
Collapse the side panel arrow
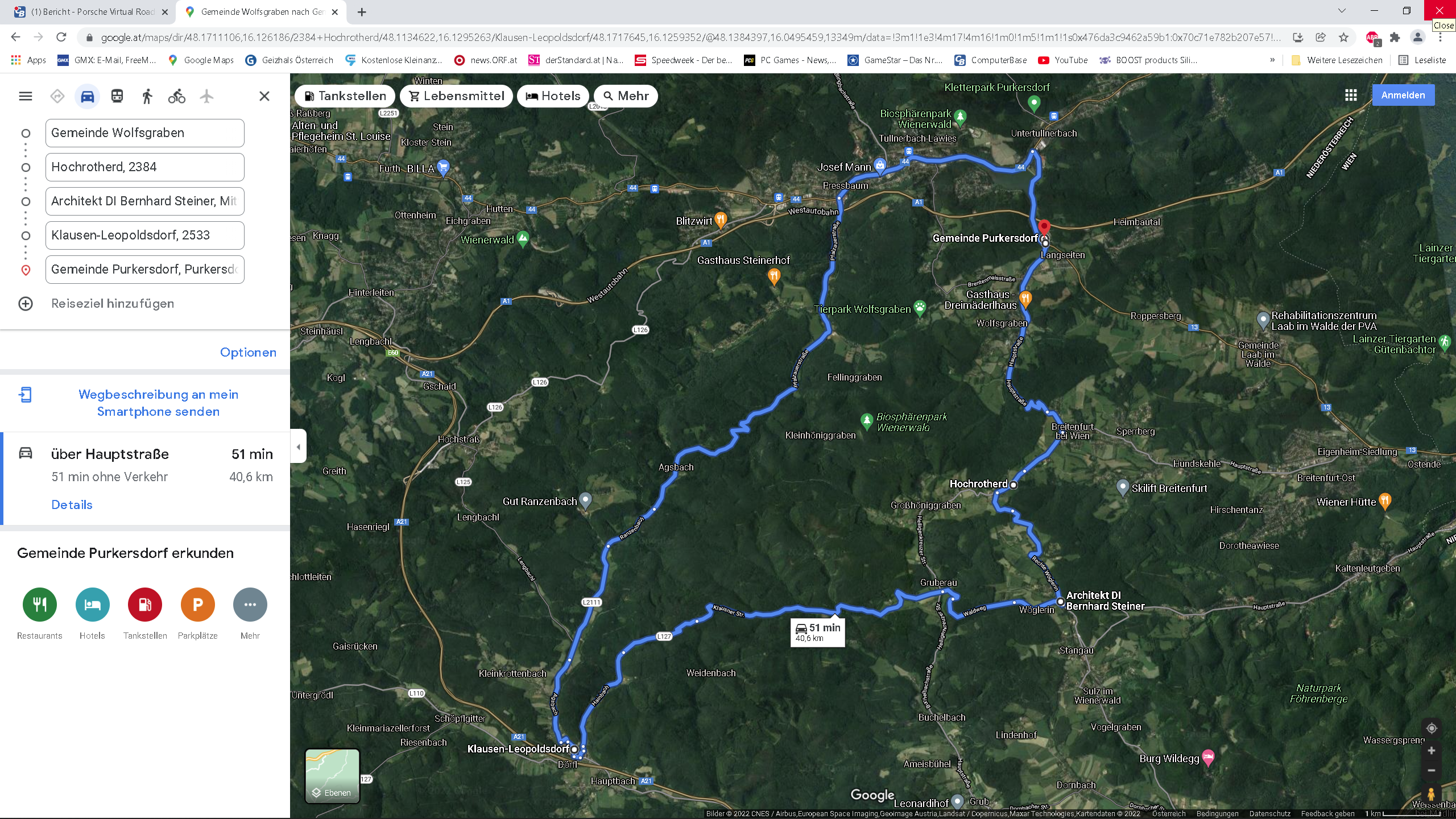click(x=298, y=447)
